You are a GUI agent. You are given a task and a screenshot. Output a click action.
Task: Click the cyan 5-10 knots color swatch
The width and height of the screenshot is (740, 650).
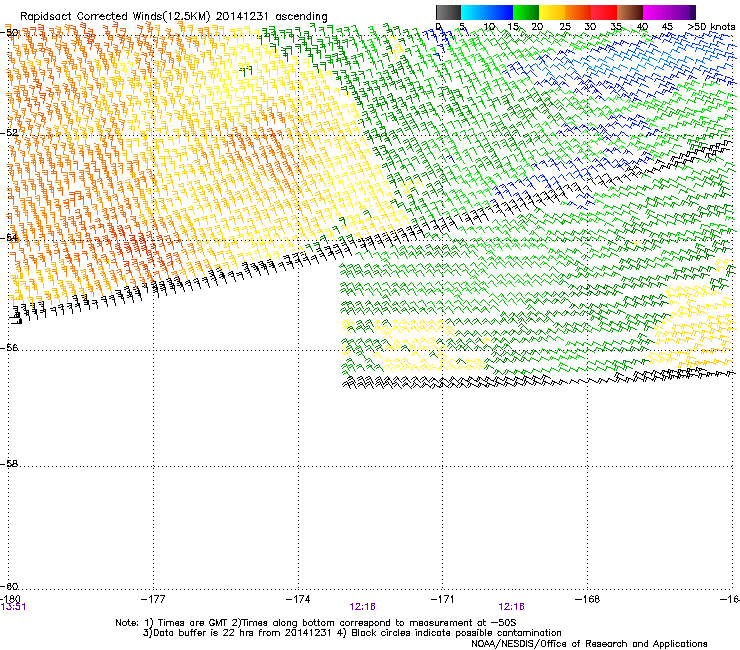(x=474, y=12)
